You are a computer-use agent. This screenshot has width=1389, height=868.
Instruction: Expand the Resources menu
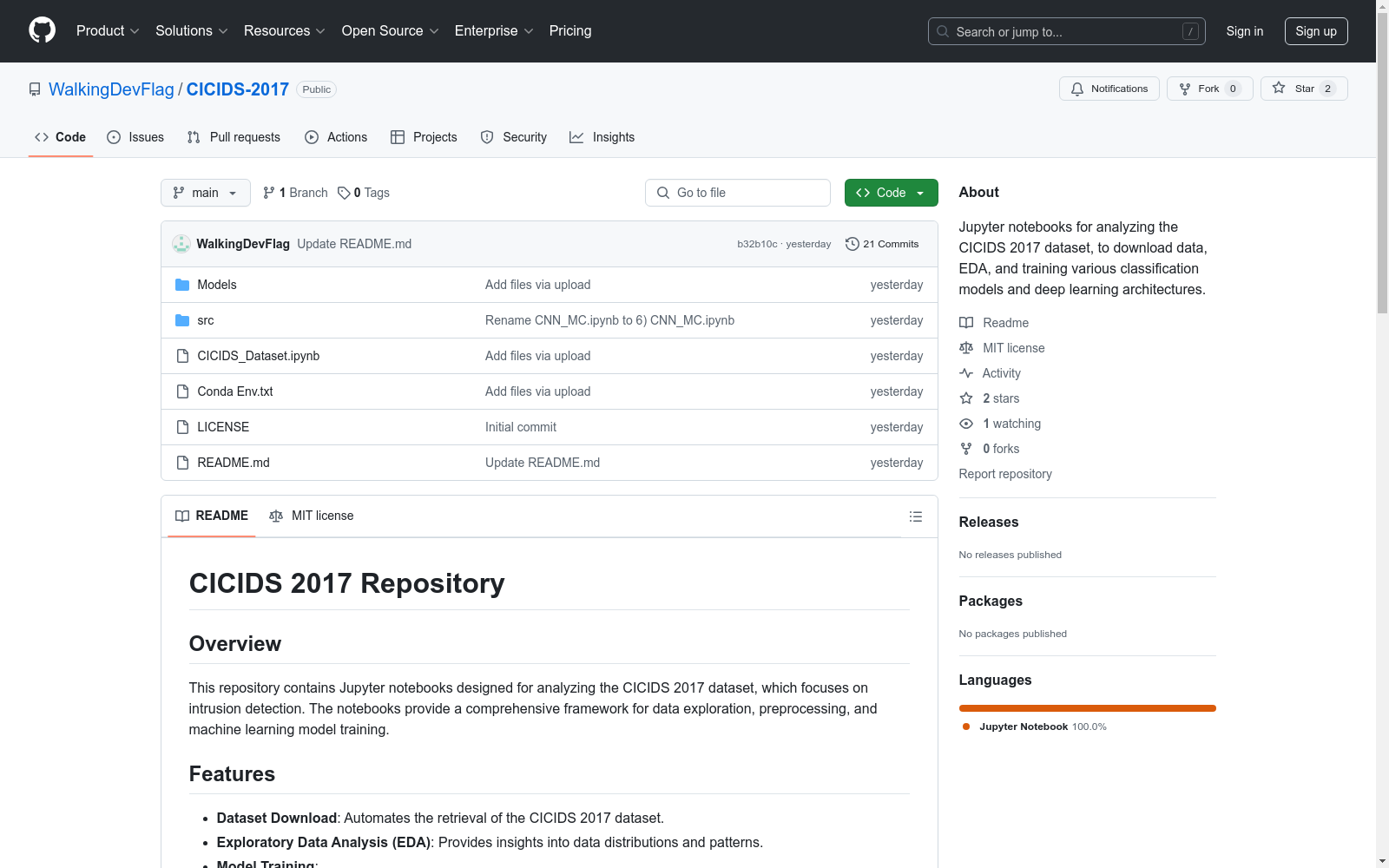(285, 30)
